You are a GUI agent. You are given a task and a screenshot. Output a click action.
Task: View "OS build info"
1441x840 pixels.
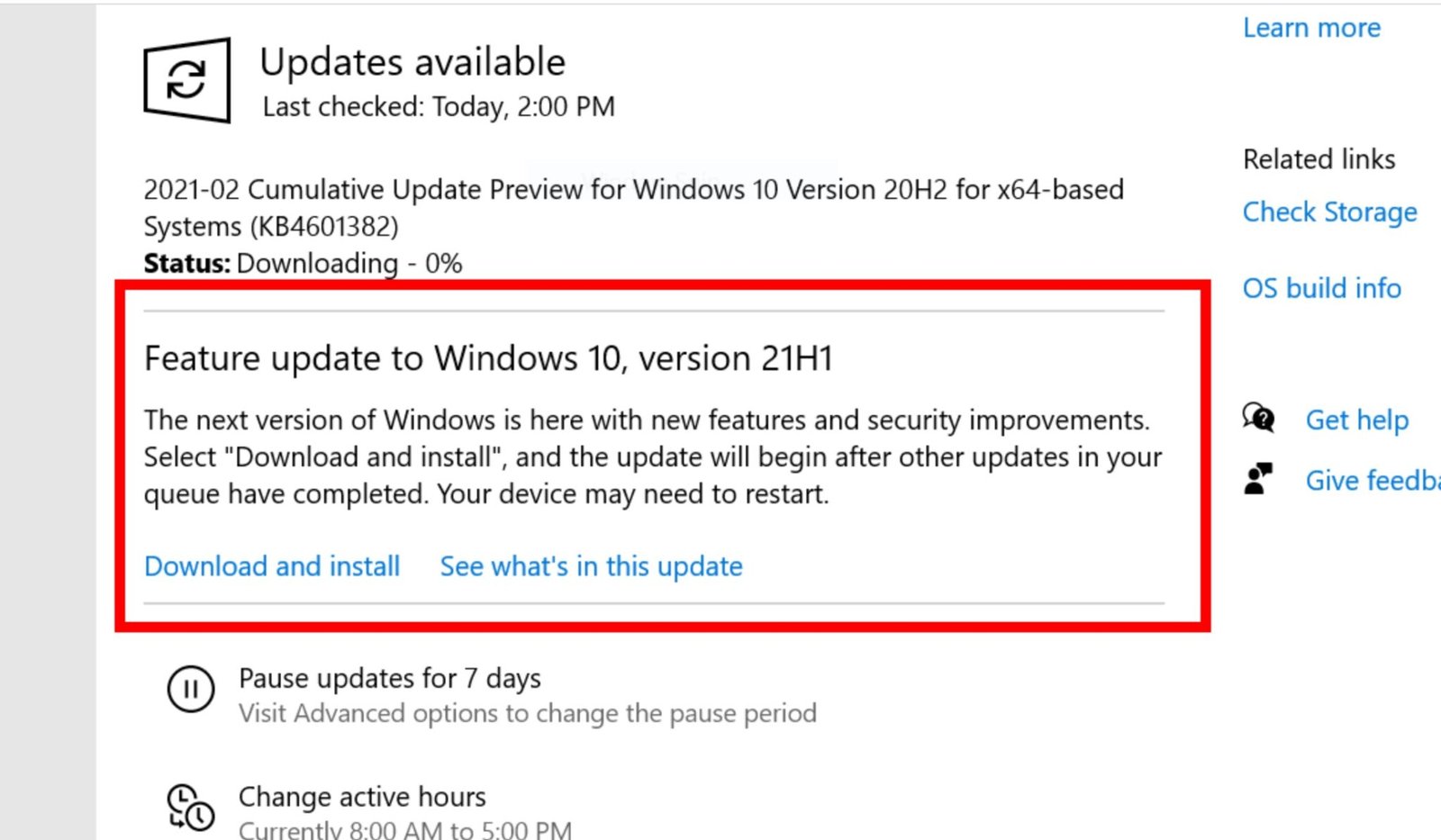[x=1321, y=288]
